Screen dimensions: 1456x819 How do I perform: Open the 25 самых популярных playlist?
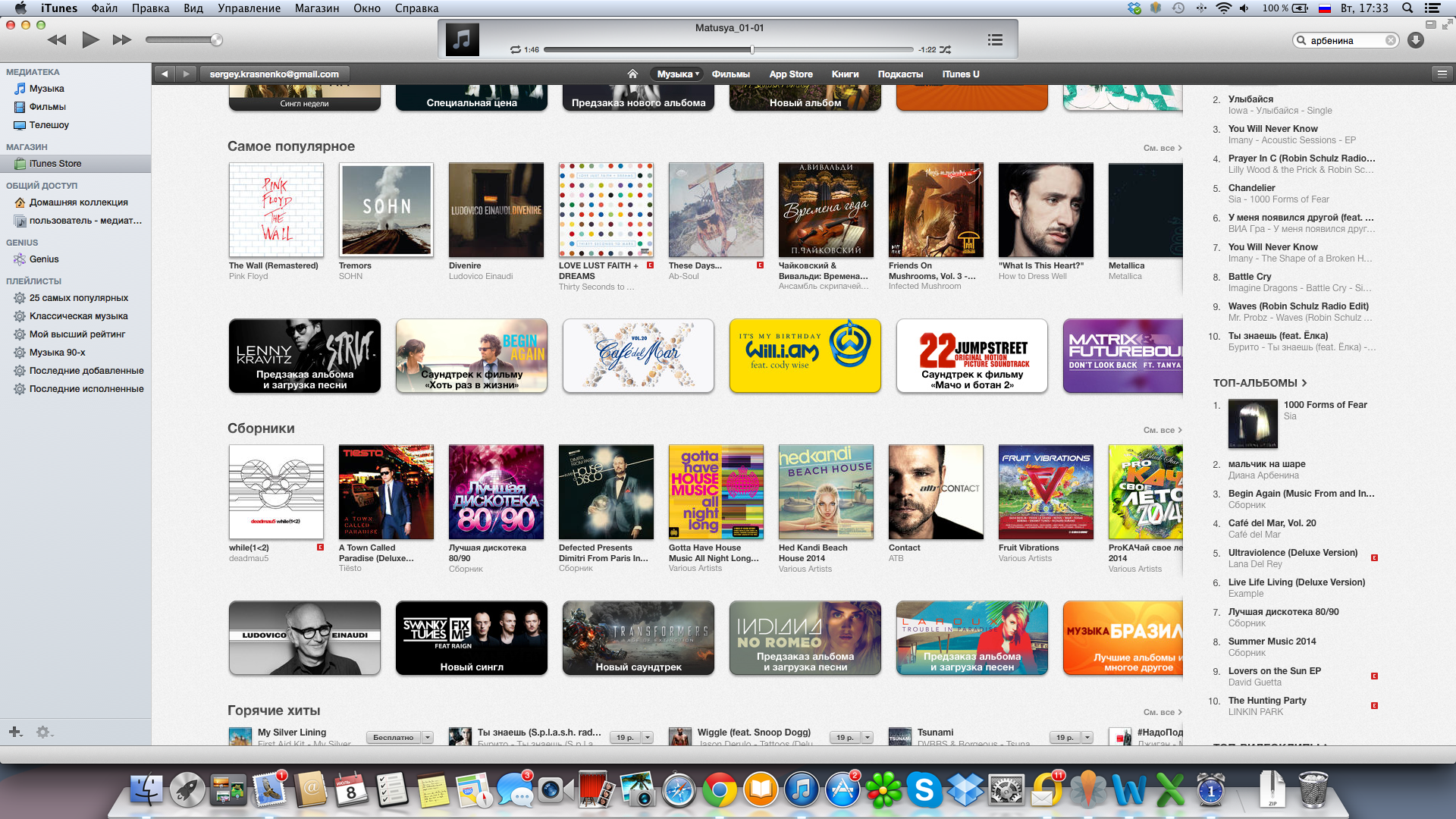coord(76,298)
